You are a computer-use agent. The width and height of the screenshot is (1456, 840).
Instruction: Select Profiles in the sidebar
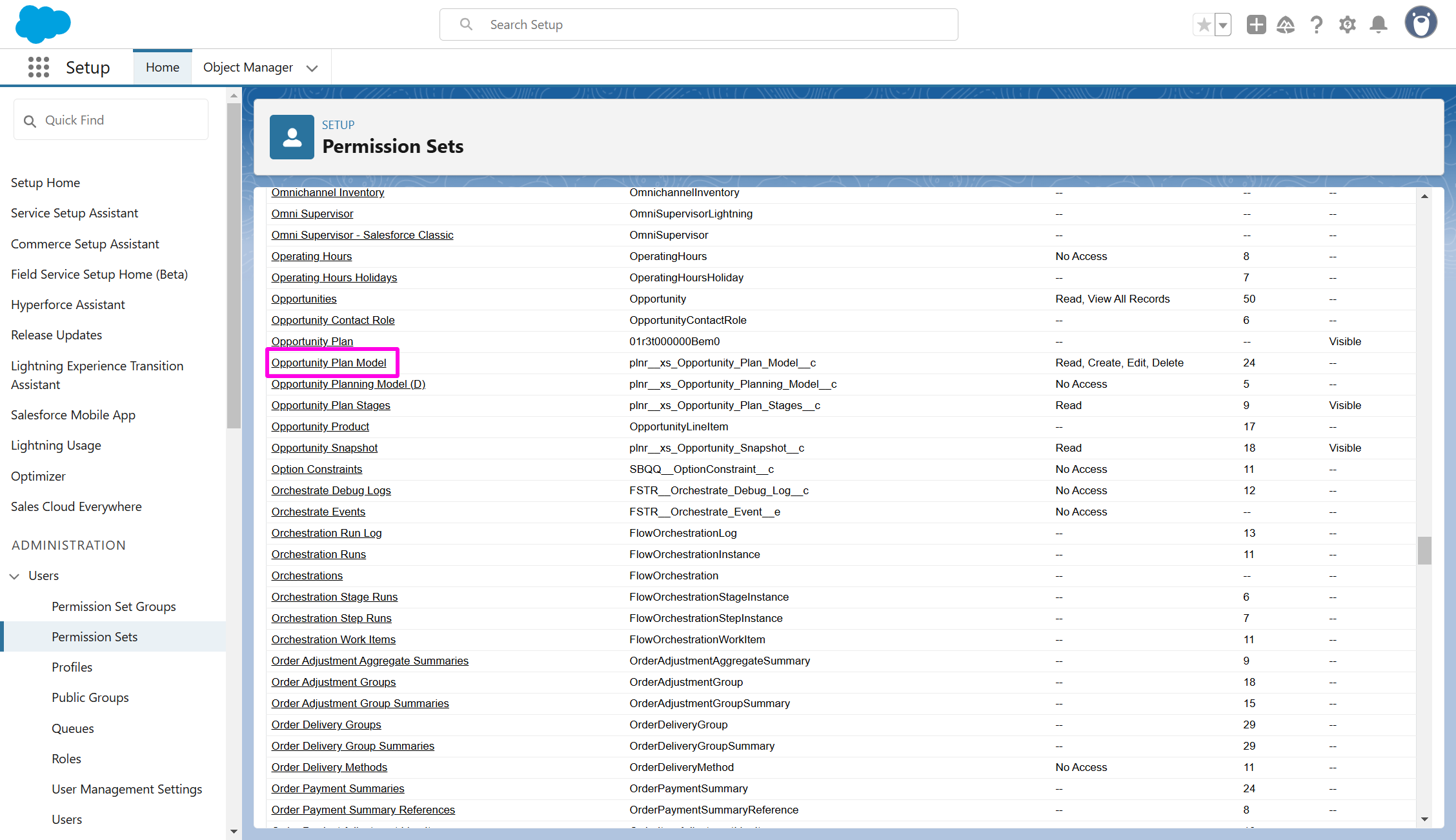click(72, 667)
